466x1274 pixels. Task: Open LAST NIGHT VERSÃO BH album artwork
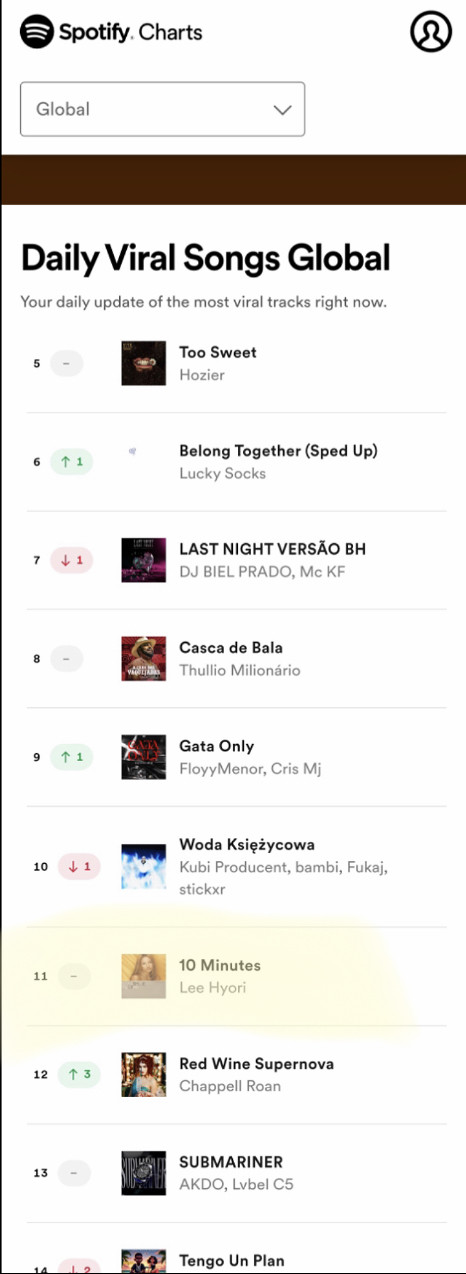(x=143, y=560)
